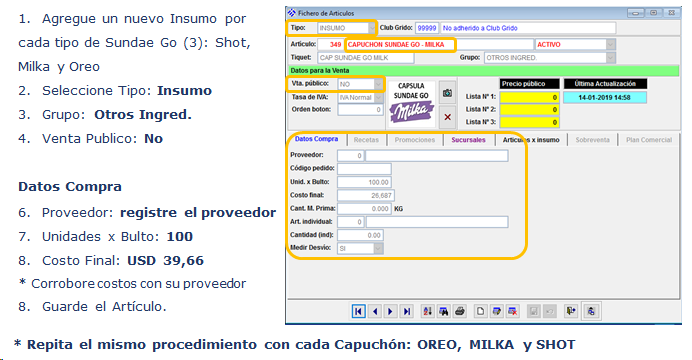Click the yellow Lista N° 1 price field
692x360 pixels.
point(530,97)
